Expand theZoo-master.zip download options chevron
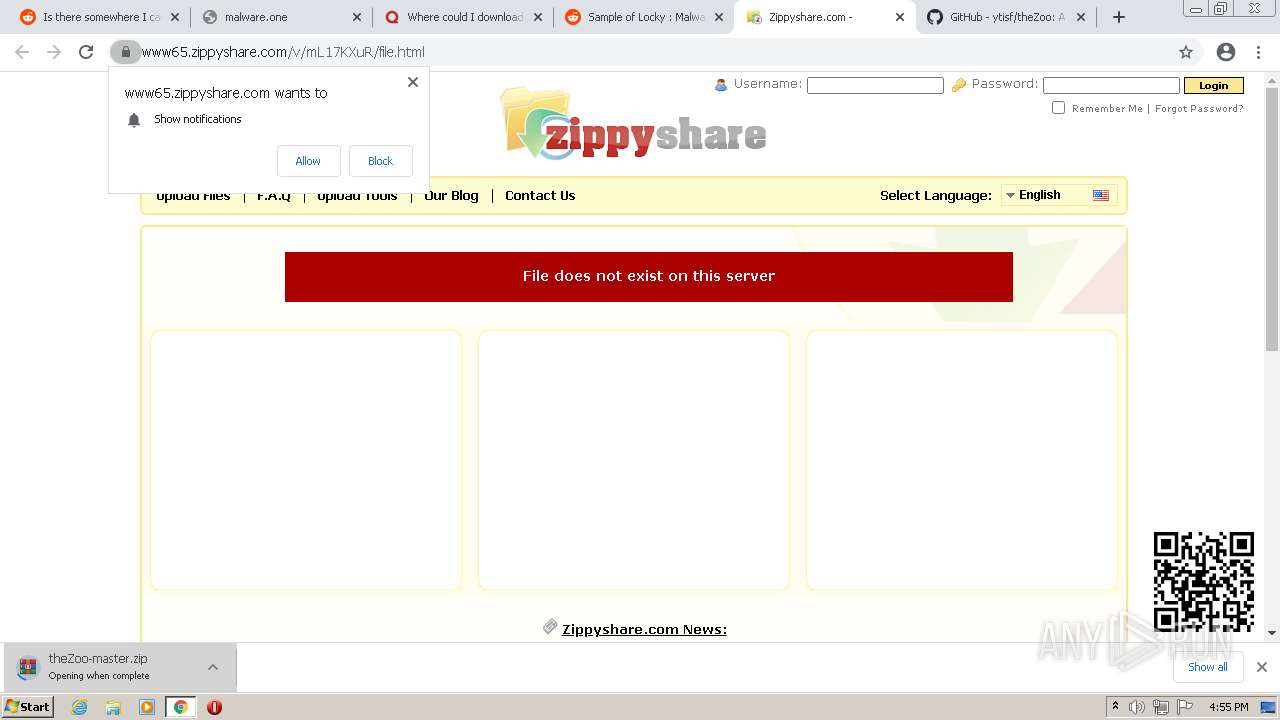1280x720 pixels. [x=213, y=667]
